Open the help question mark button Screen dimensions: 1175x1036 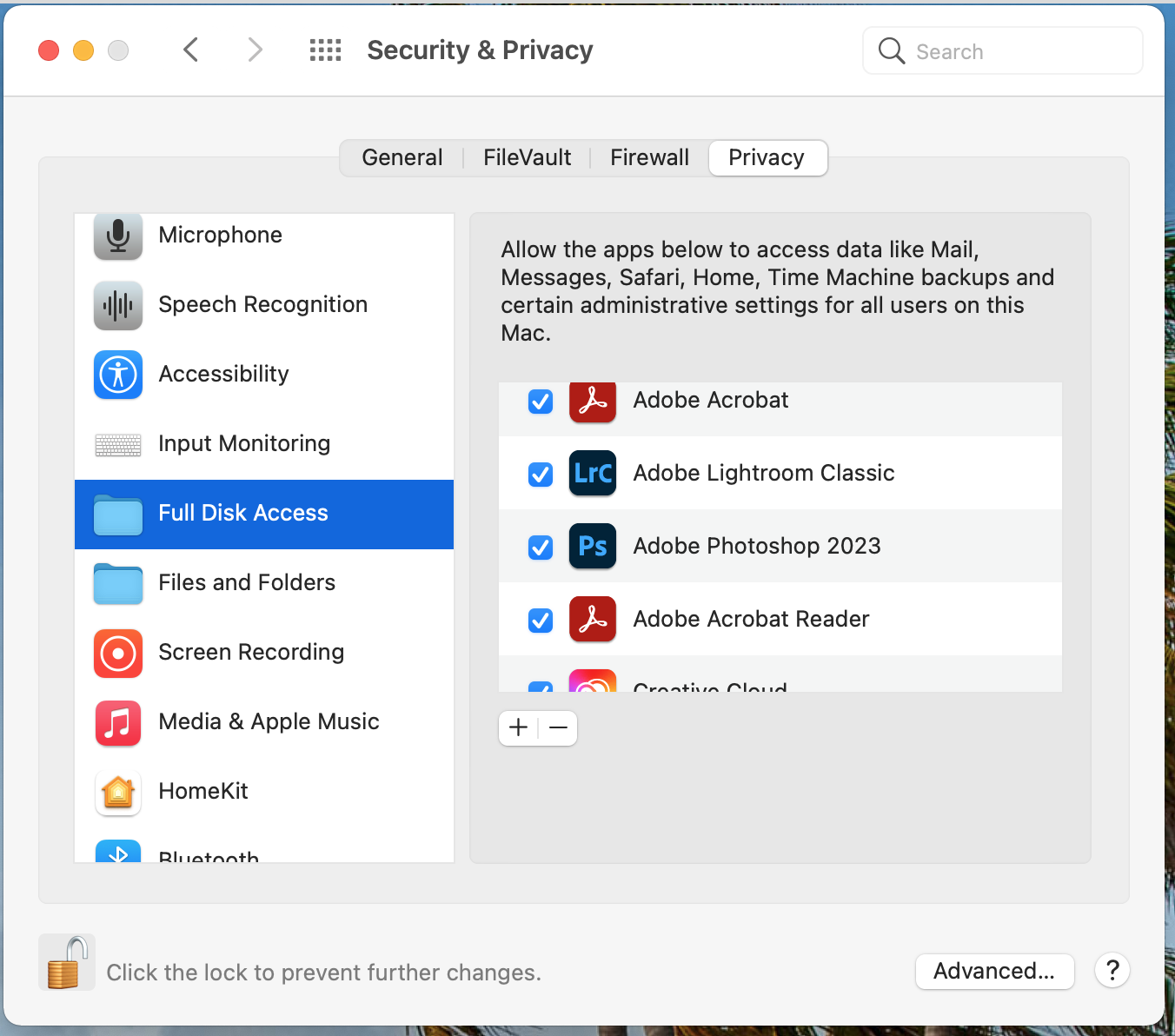click(1112, 970)
